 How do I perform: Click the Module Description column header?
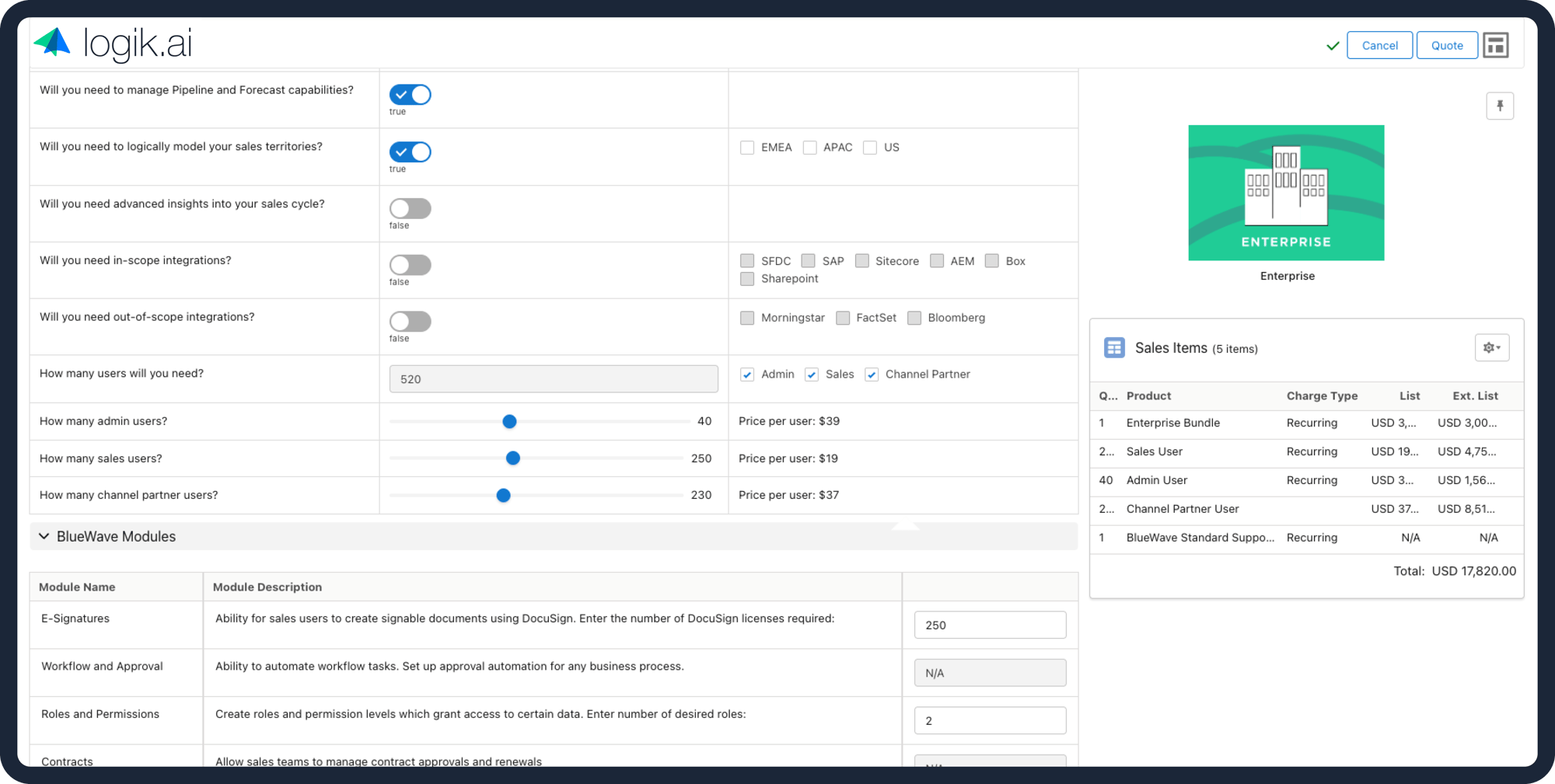267,587
